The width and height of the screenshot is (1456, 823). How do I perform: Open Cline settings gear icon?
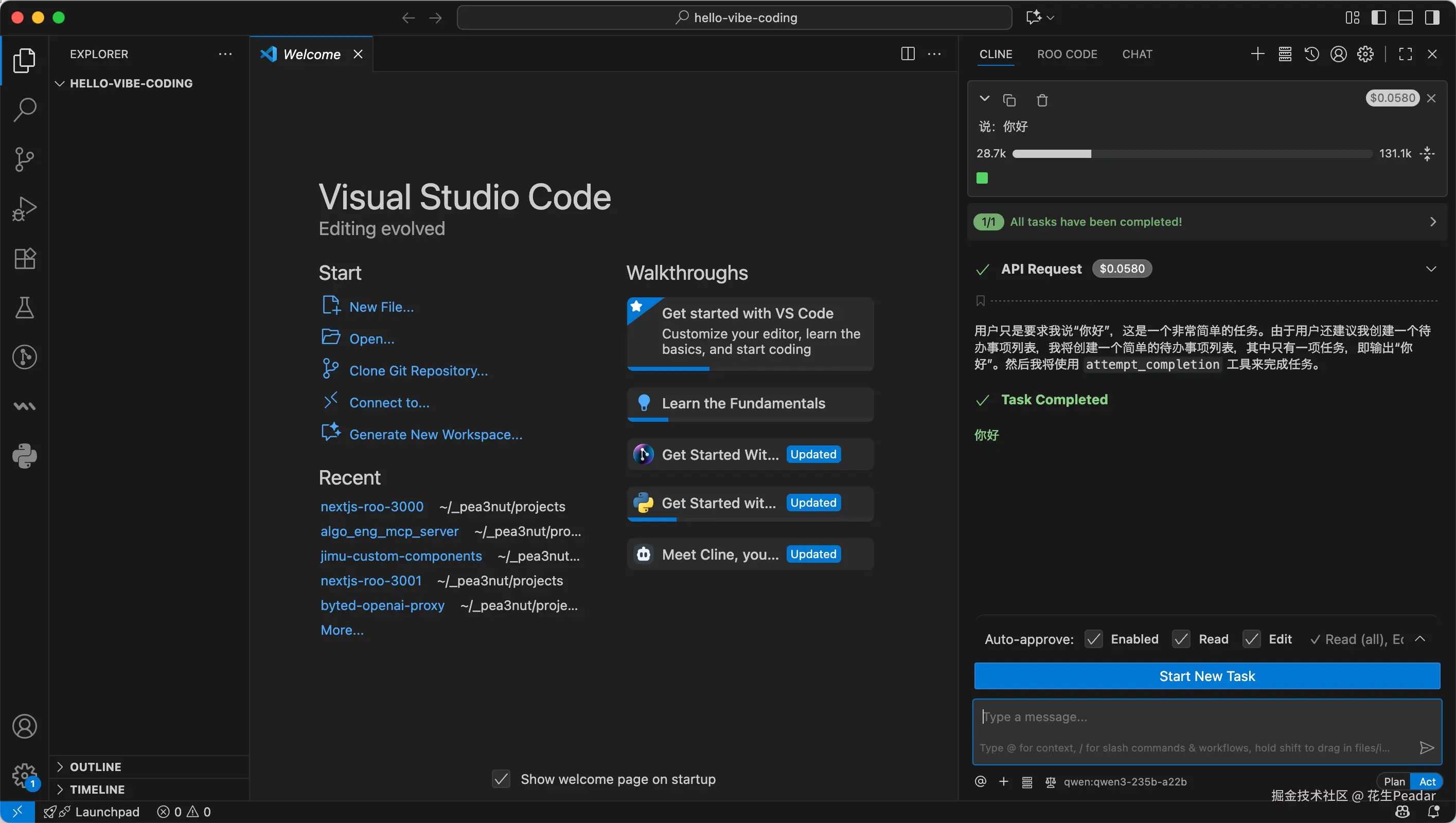[1365, 54]
